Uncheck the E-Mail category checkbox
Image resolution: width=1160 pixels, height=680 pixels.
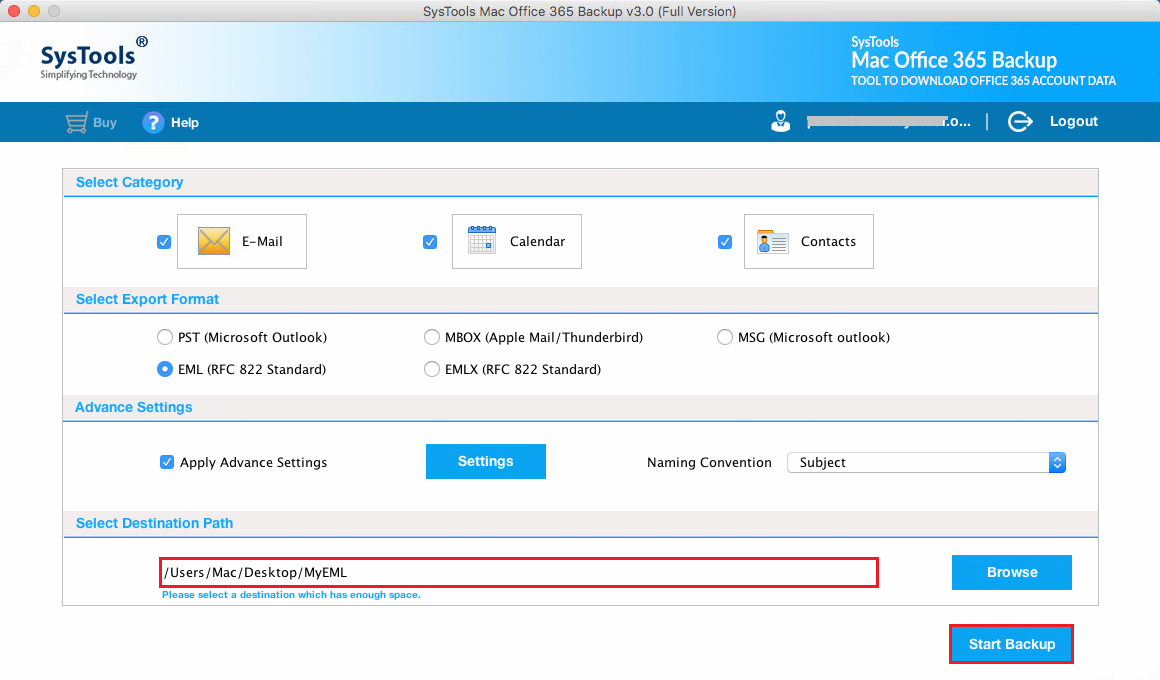click(x=164, y=242)
